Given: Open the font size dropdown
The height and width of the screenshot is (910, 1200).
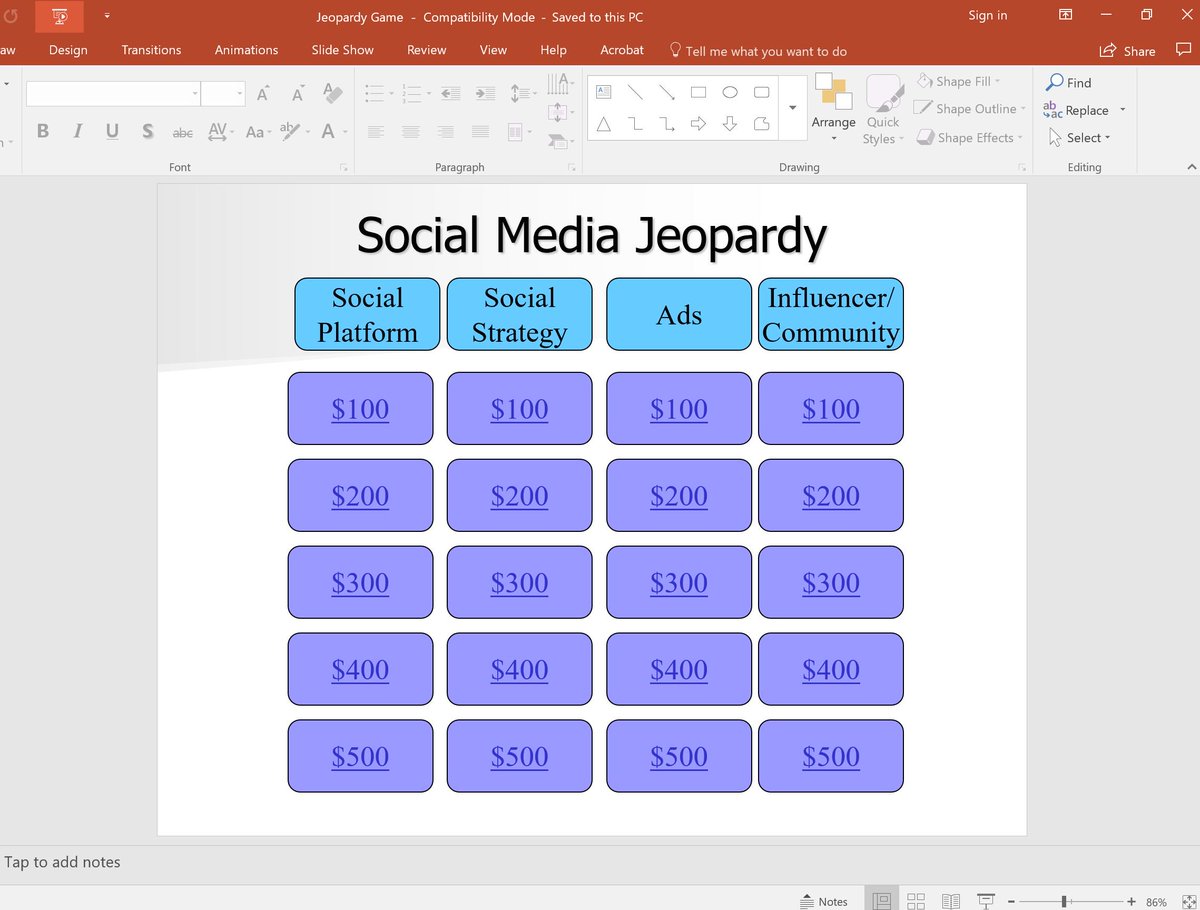Looking at the screenshot, I should (240, 94).
